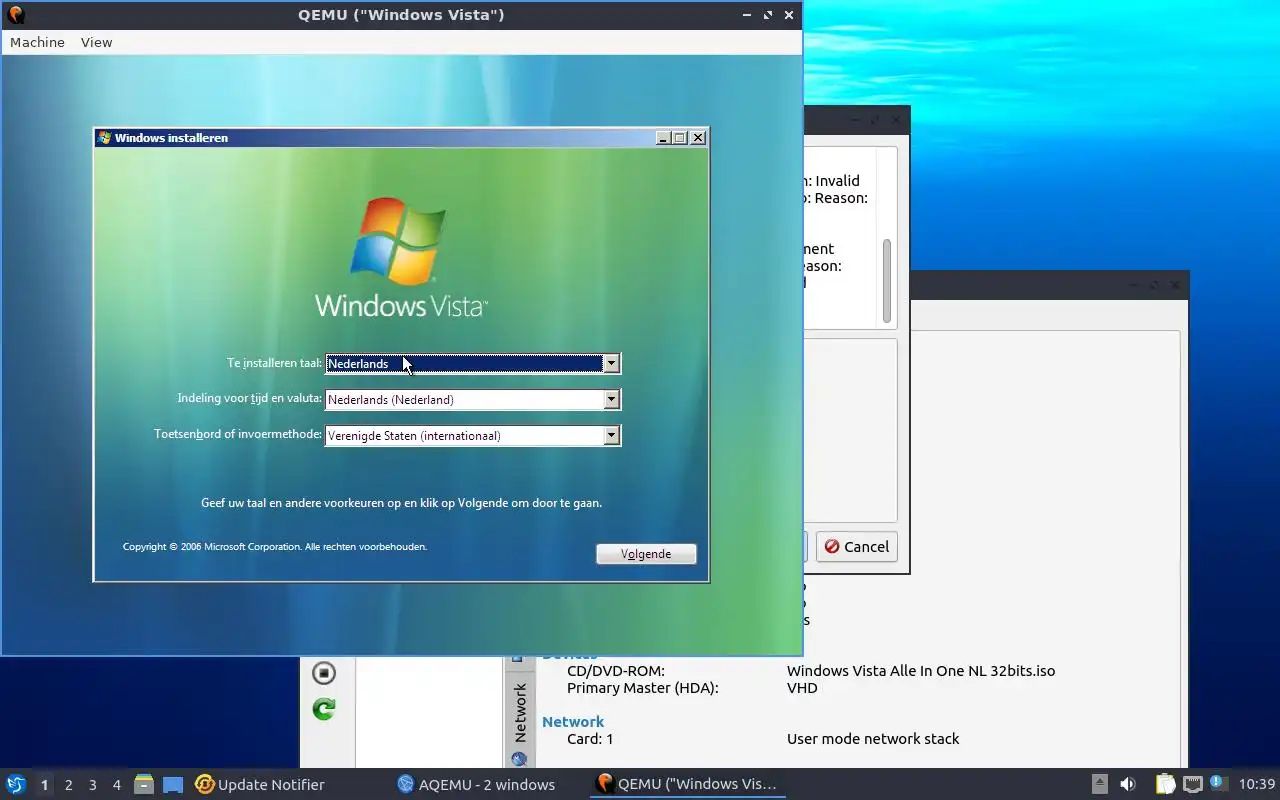Viewport: 1280px width, 800px height.
Task: Click the clock showing 10:39
Action: point(1257,784)
